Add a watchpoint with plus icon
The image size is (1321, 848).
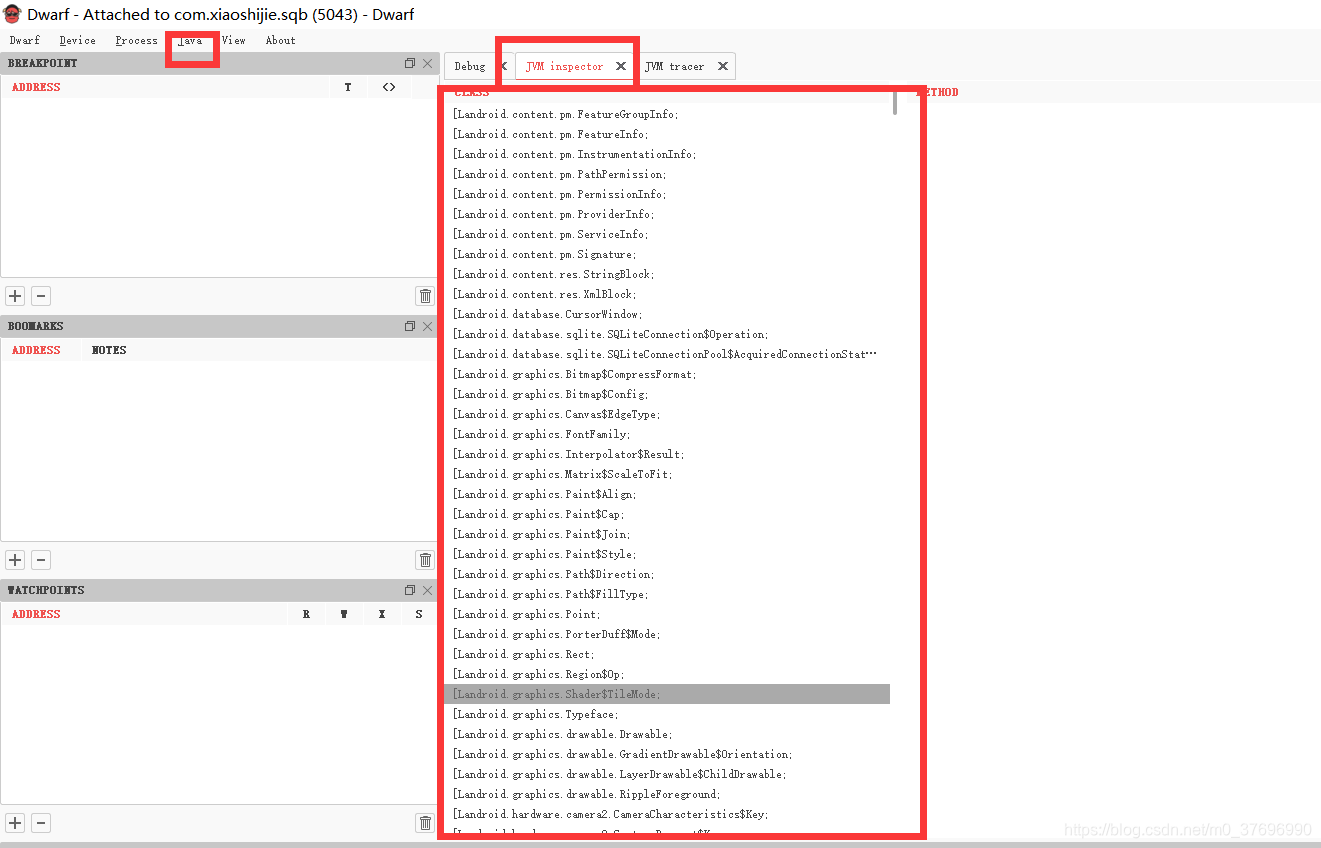click(15, 823)
